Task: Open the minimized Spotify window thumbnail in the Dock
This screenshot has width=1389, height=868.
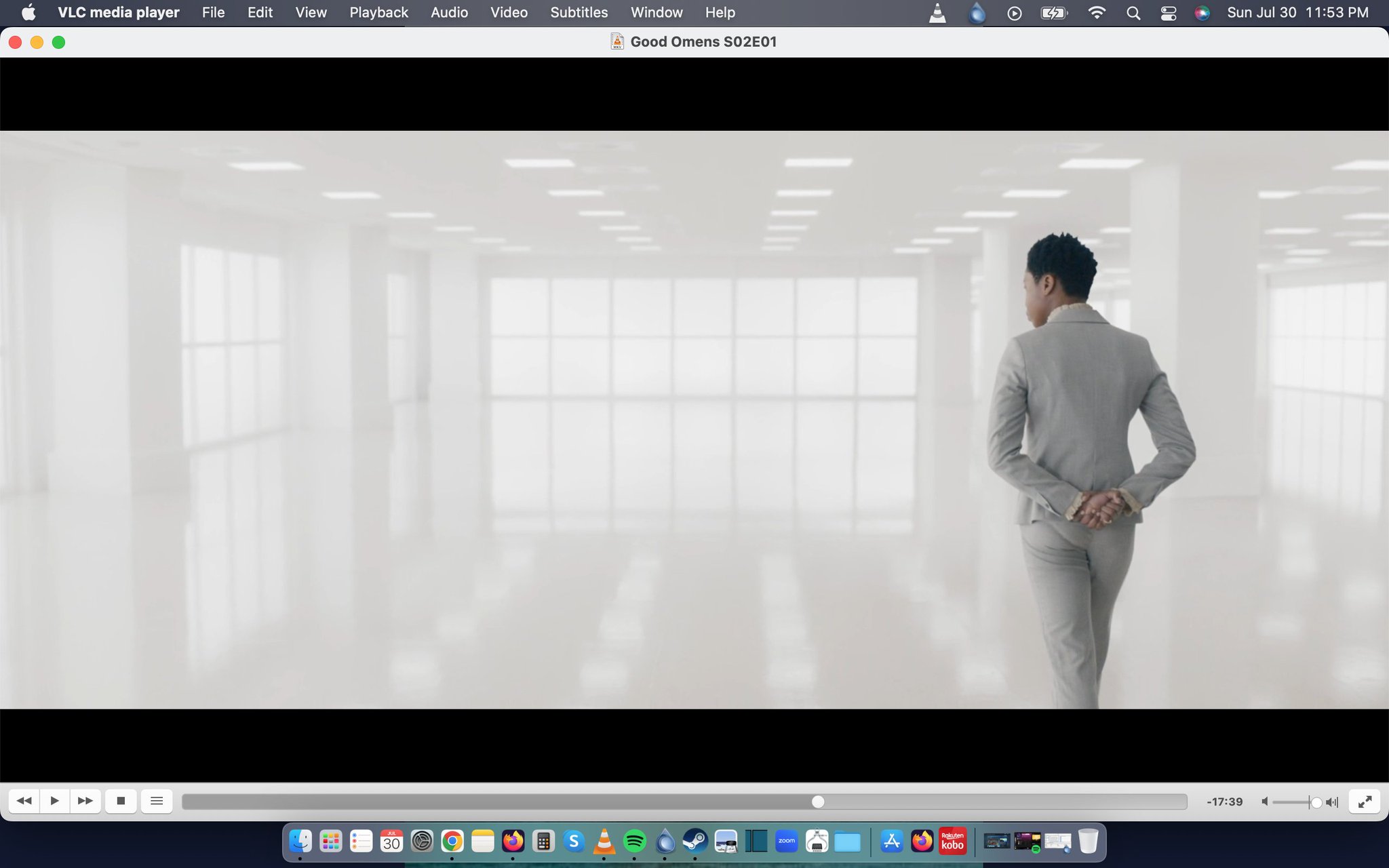Action: [x=1027, y=842]
